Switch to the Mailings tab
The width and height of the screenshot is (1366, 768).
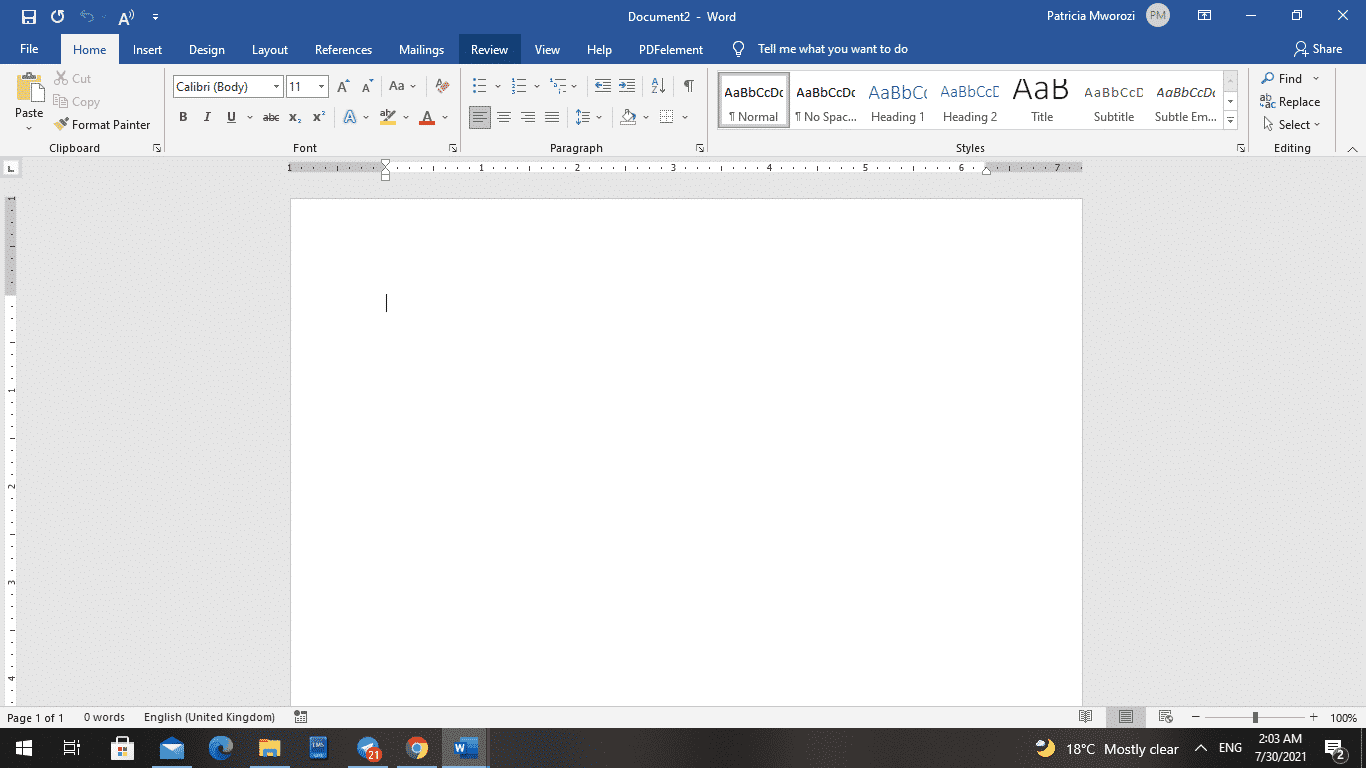tap(421, 48)
